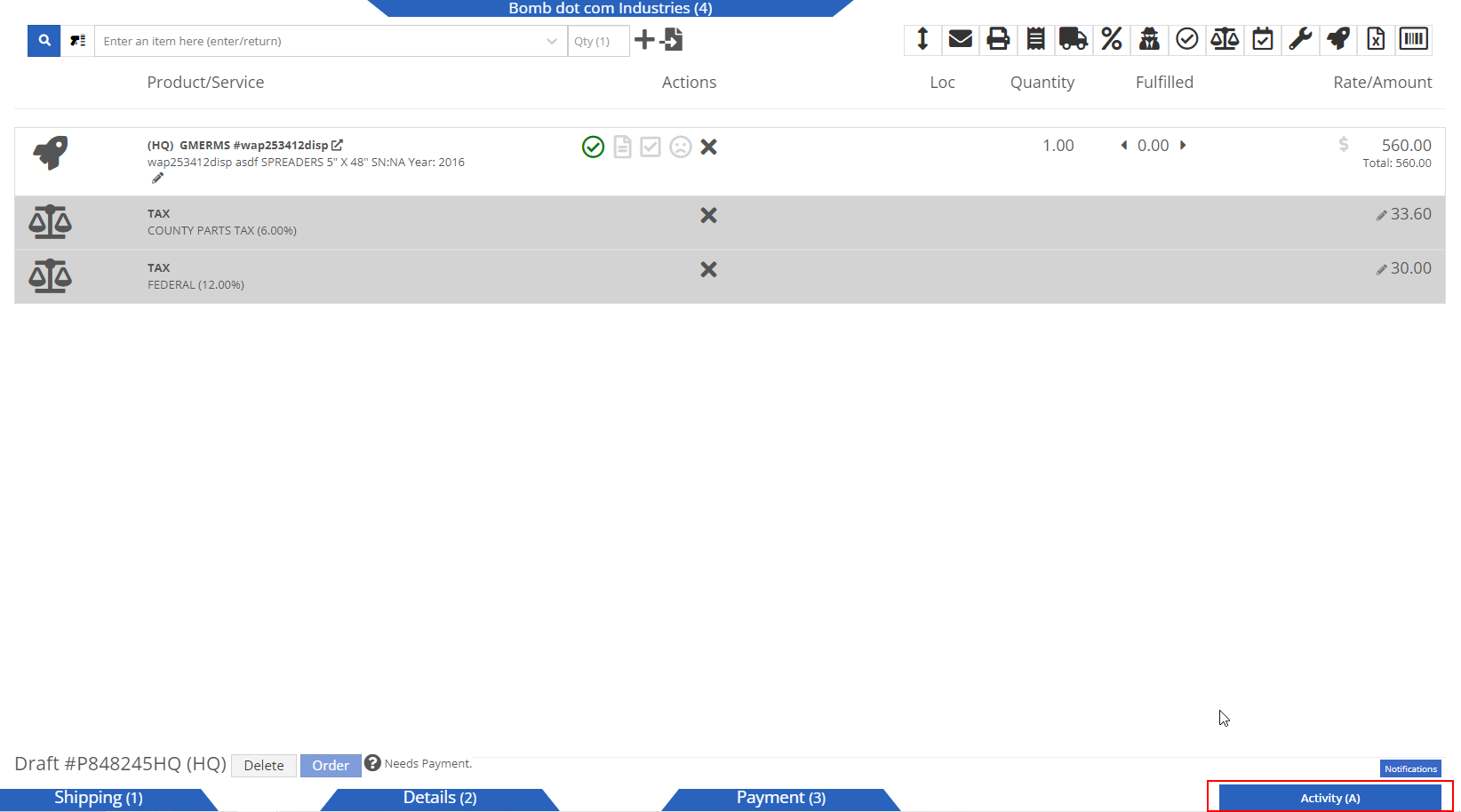The height and width of the screenshot is (812, 1461).
Task: Click the Rate/Amount column header
Action: tap(1383, 82)
